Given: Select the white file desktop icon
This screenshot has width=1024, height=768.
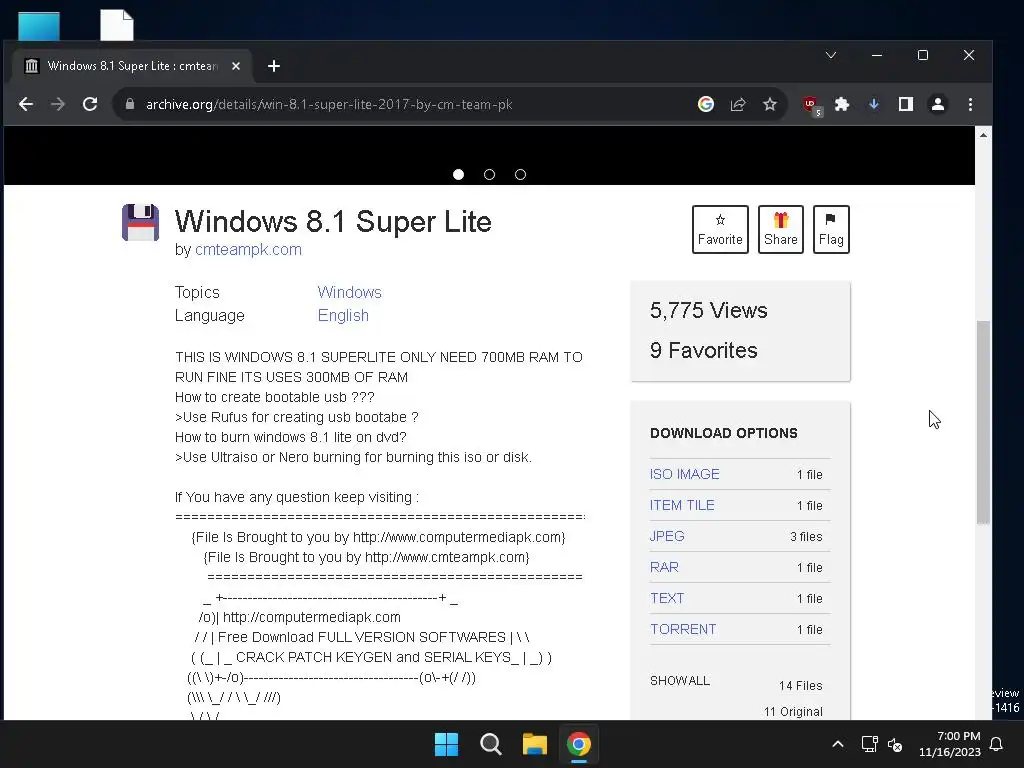Looking at the screenshot, I should point(117,25).
